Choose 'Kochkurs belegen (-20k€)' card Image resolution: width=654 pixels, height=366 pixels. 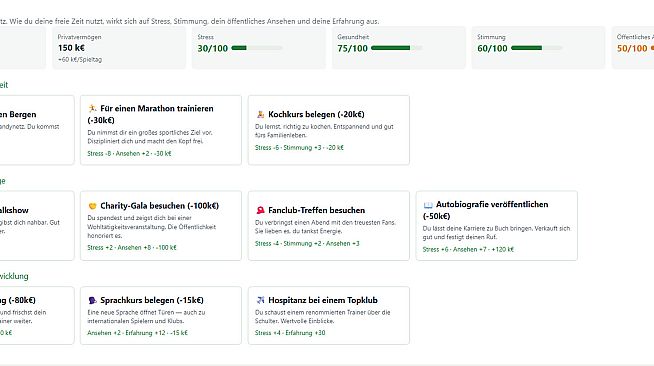point(329,130)
